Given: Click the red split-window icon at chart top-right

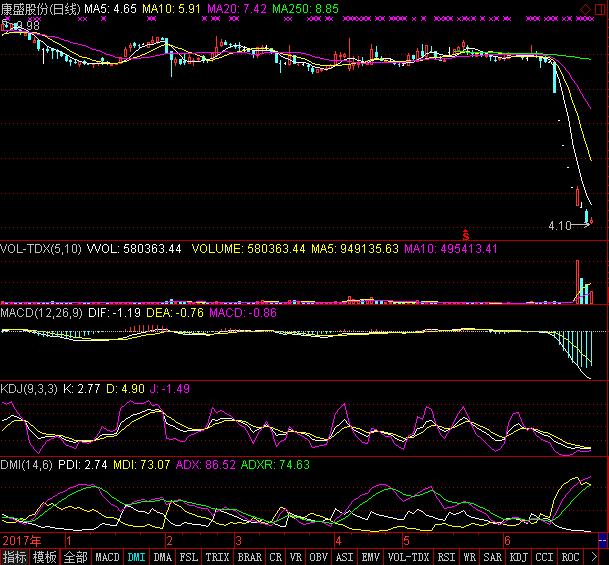Looking at the screenshot, I should (601, 9).
